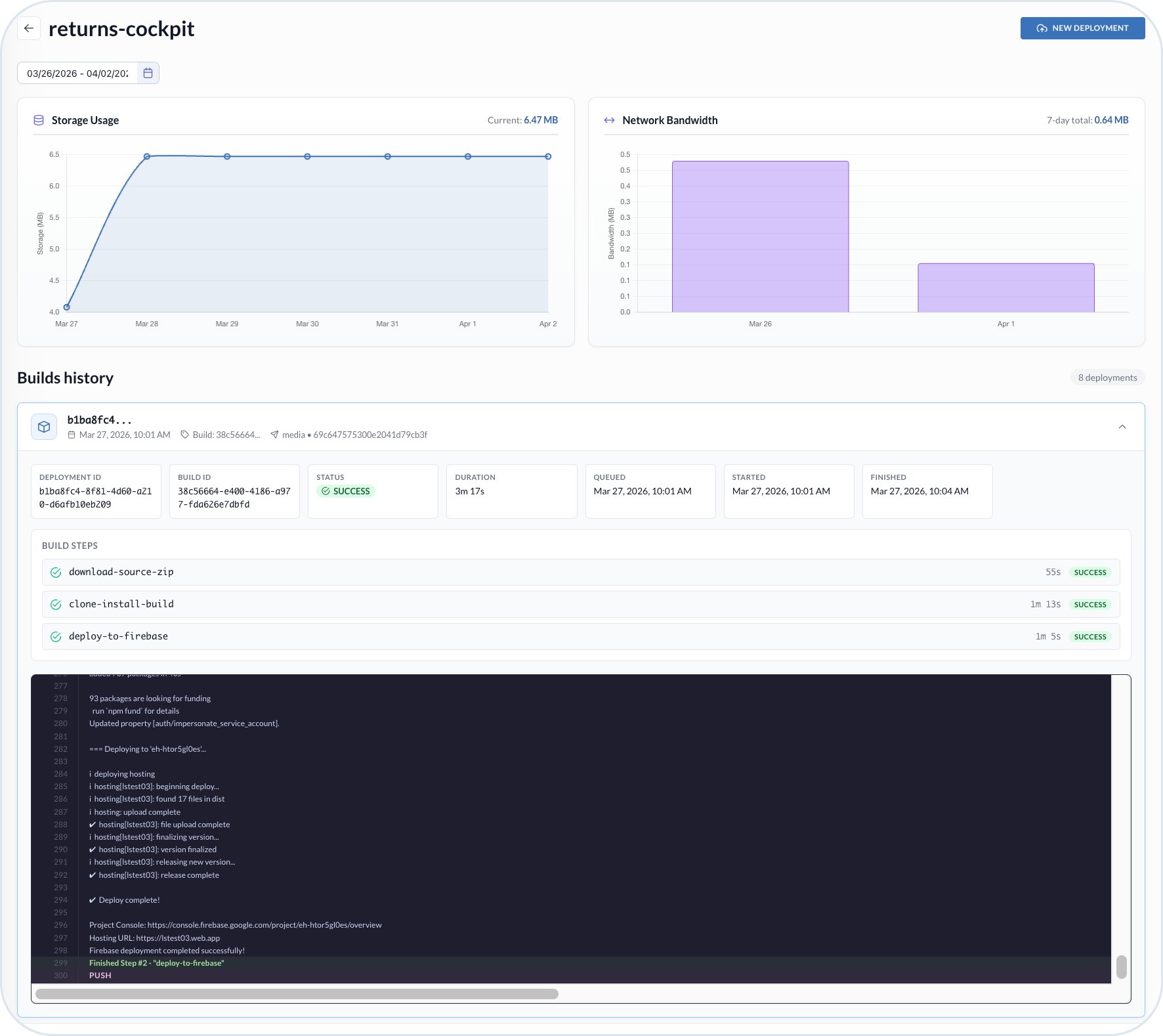Image resolution: width=1163 pixels, height=1036 pixels.
Task: Select the Apr 2 storage data point
Action: point(548,156)
